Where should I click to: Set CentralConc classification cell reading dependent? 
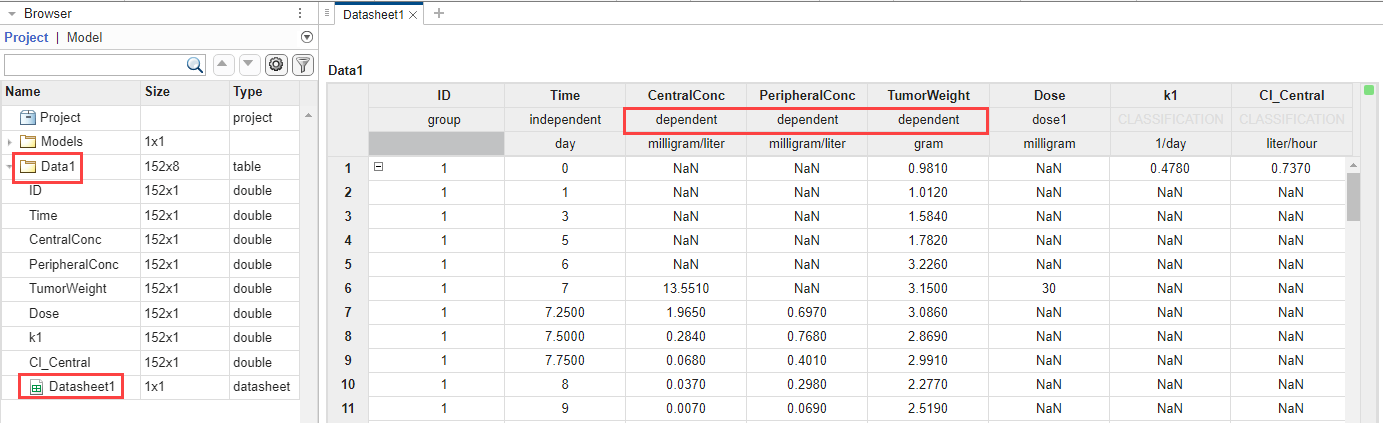(x=686, y=120)
